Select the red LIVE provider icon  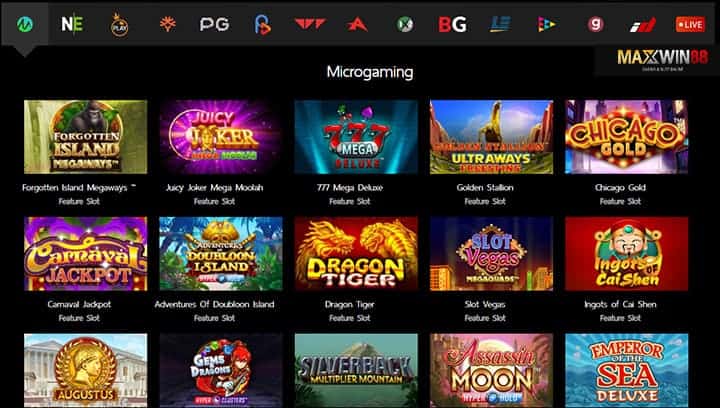[x=690, y=24]
